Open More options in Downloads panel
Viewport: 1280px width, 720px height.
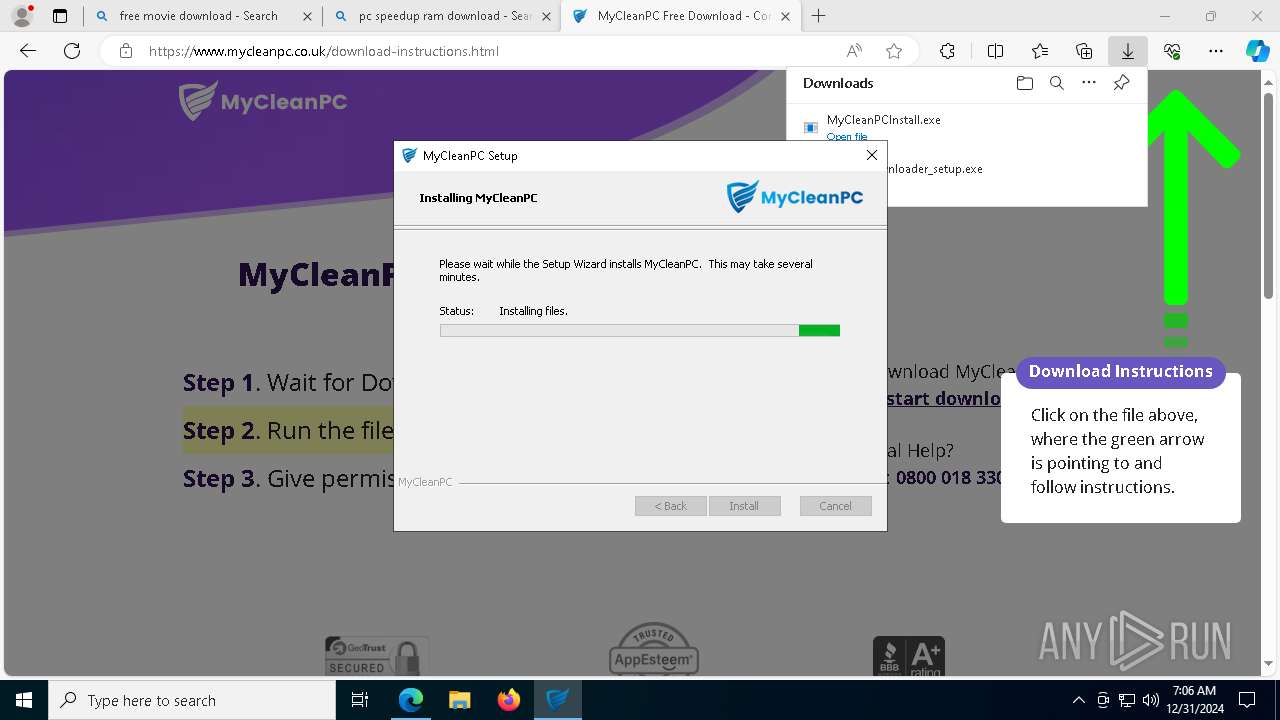pos(1089,83)
